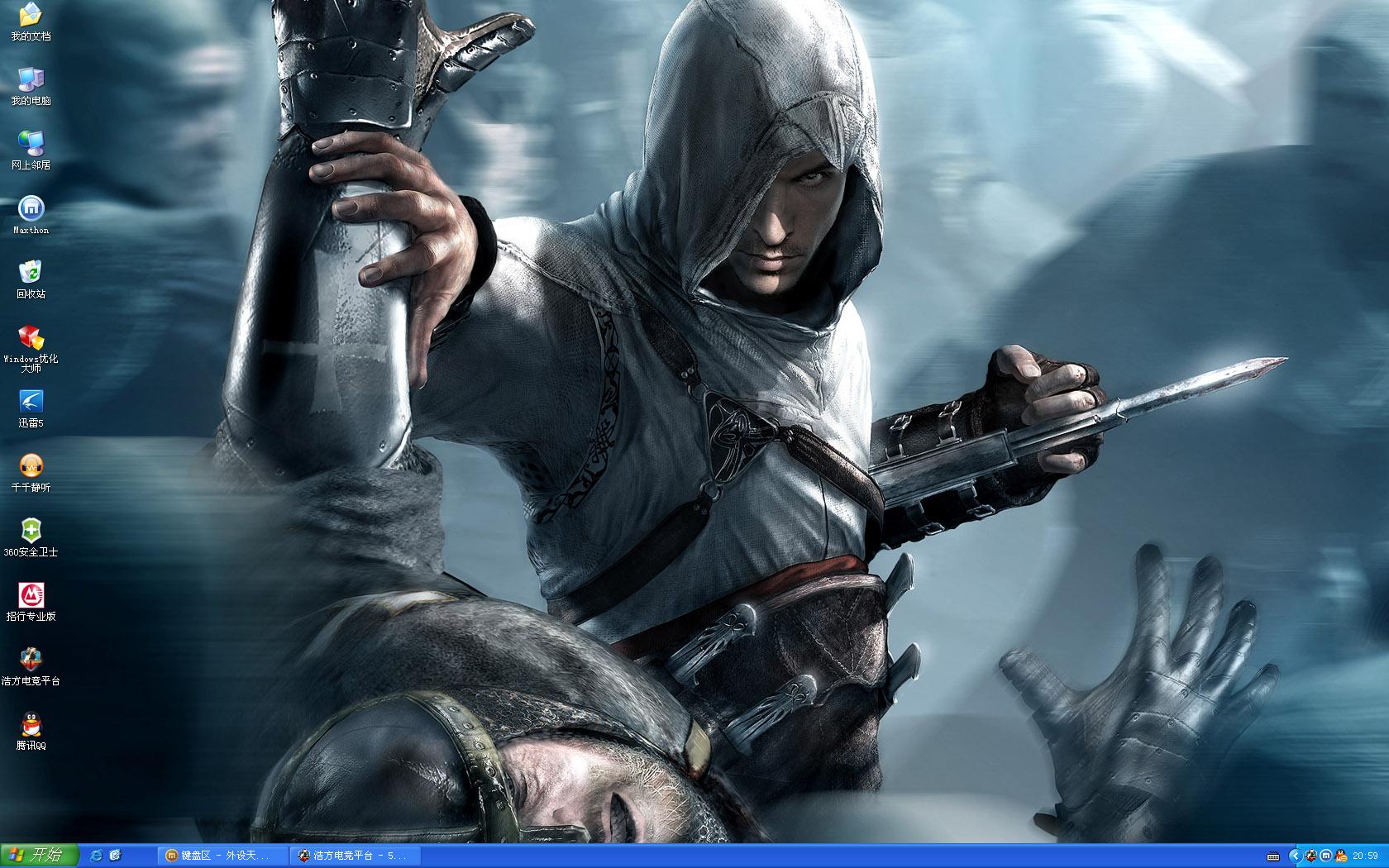1389x868 pixels.
Task: Select the 迅雷5 desktop shortcut
Action: point(31,408)
